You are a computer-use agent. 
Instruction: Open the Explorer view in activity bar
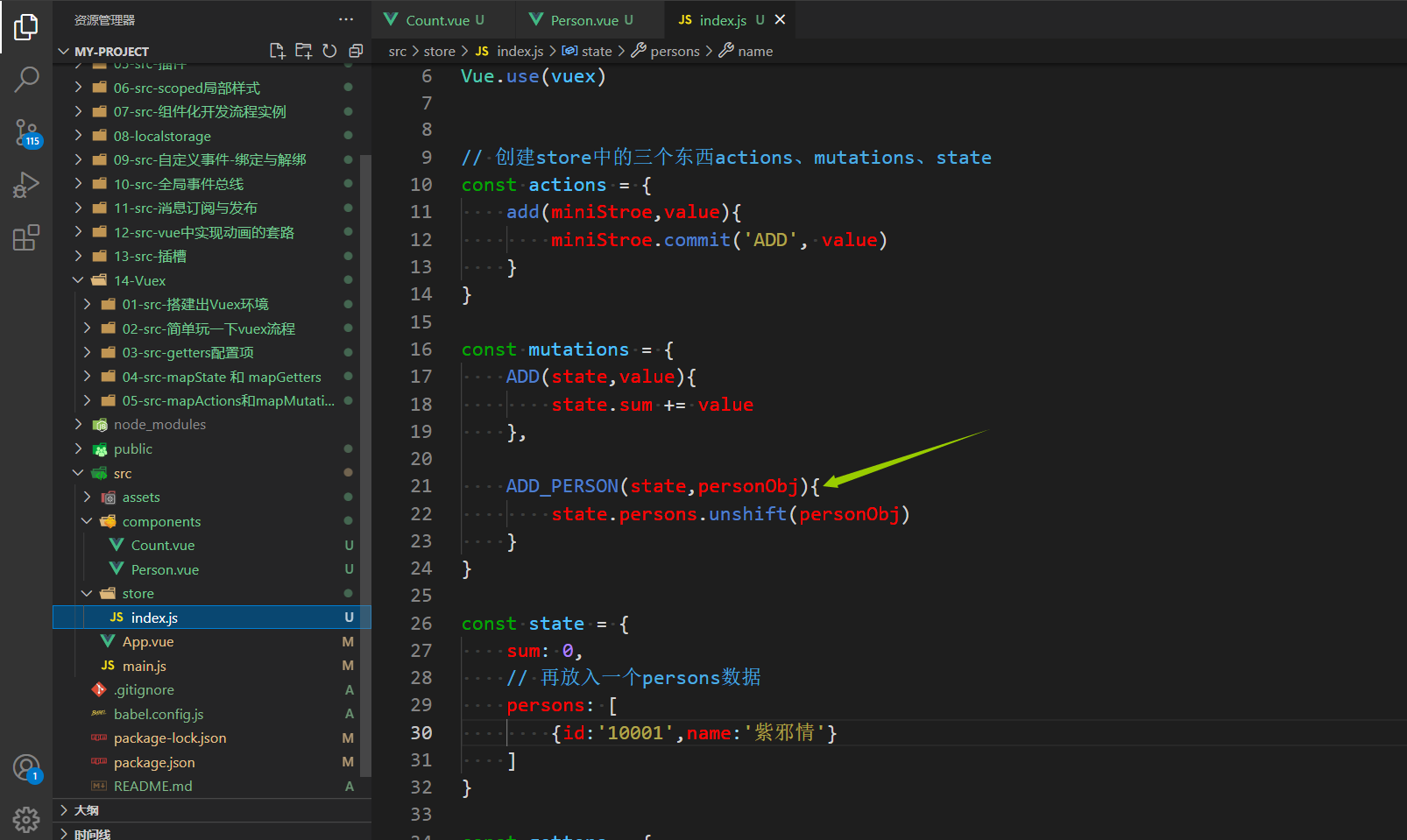(26, 27)
